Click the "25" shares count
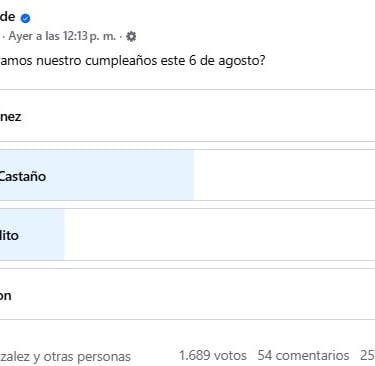Image resolution: width=375 pixels, height=366 pixels. 367,355
